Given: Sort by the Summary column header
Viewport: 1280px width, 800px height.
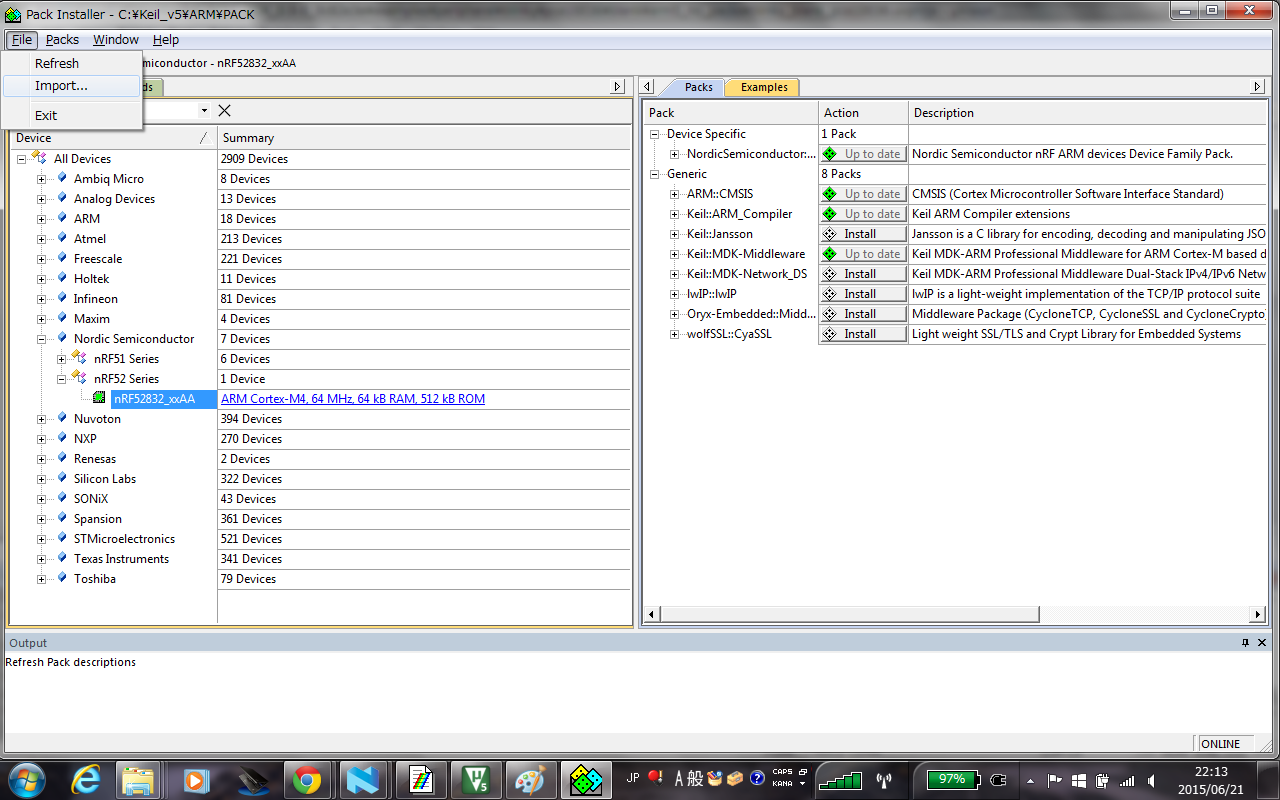Looking at the screenshot, I should click(x=425, y=138).
